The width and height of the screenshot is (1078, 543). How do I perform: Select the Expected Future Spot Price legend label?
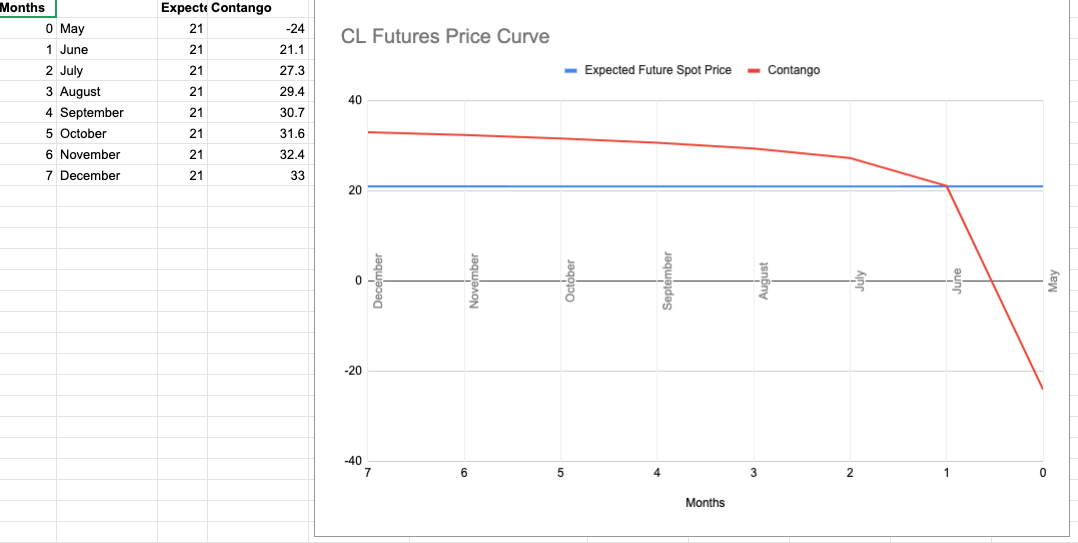click(x=658, y=70)
